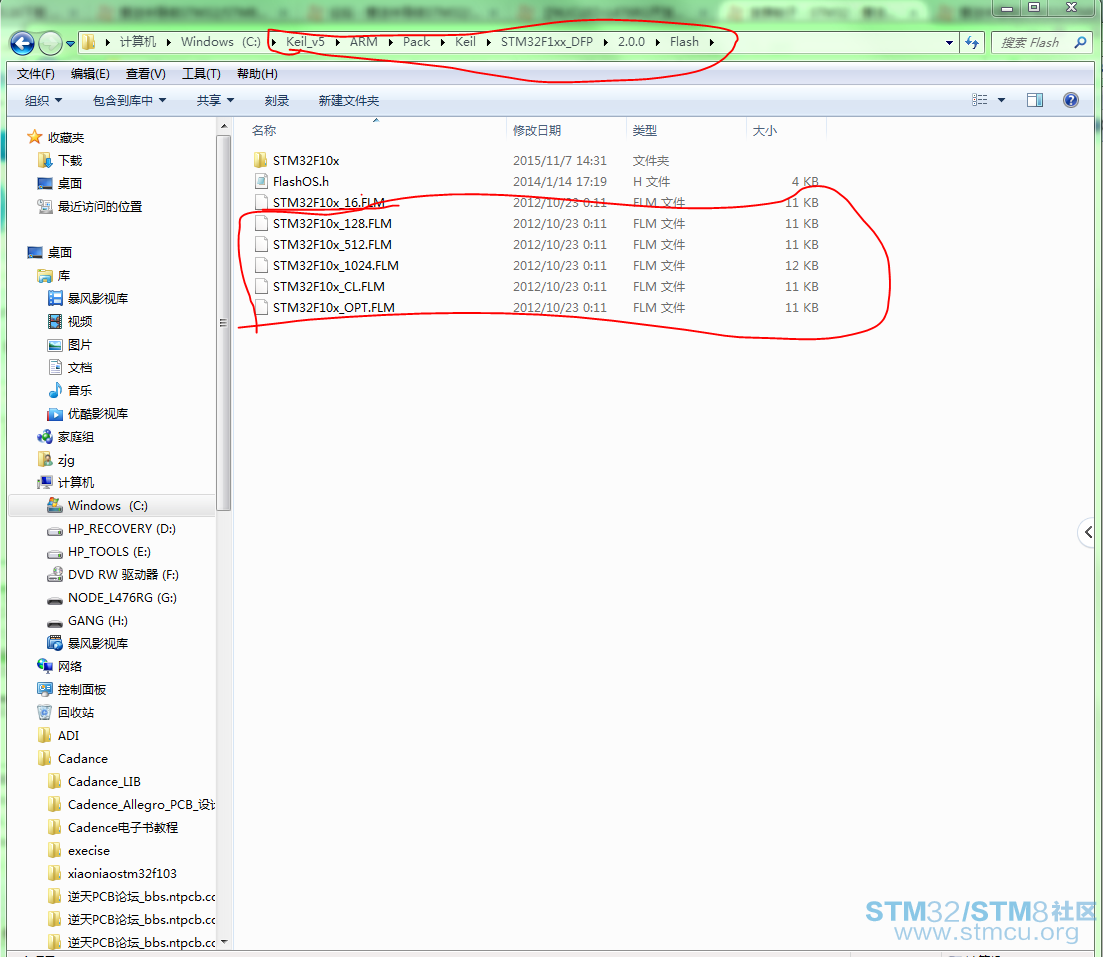Open 最近访问的位置 in favorites
The height and width of the screenshot is (957, 1103).
click(99, 207)
